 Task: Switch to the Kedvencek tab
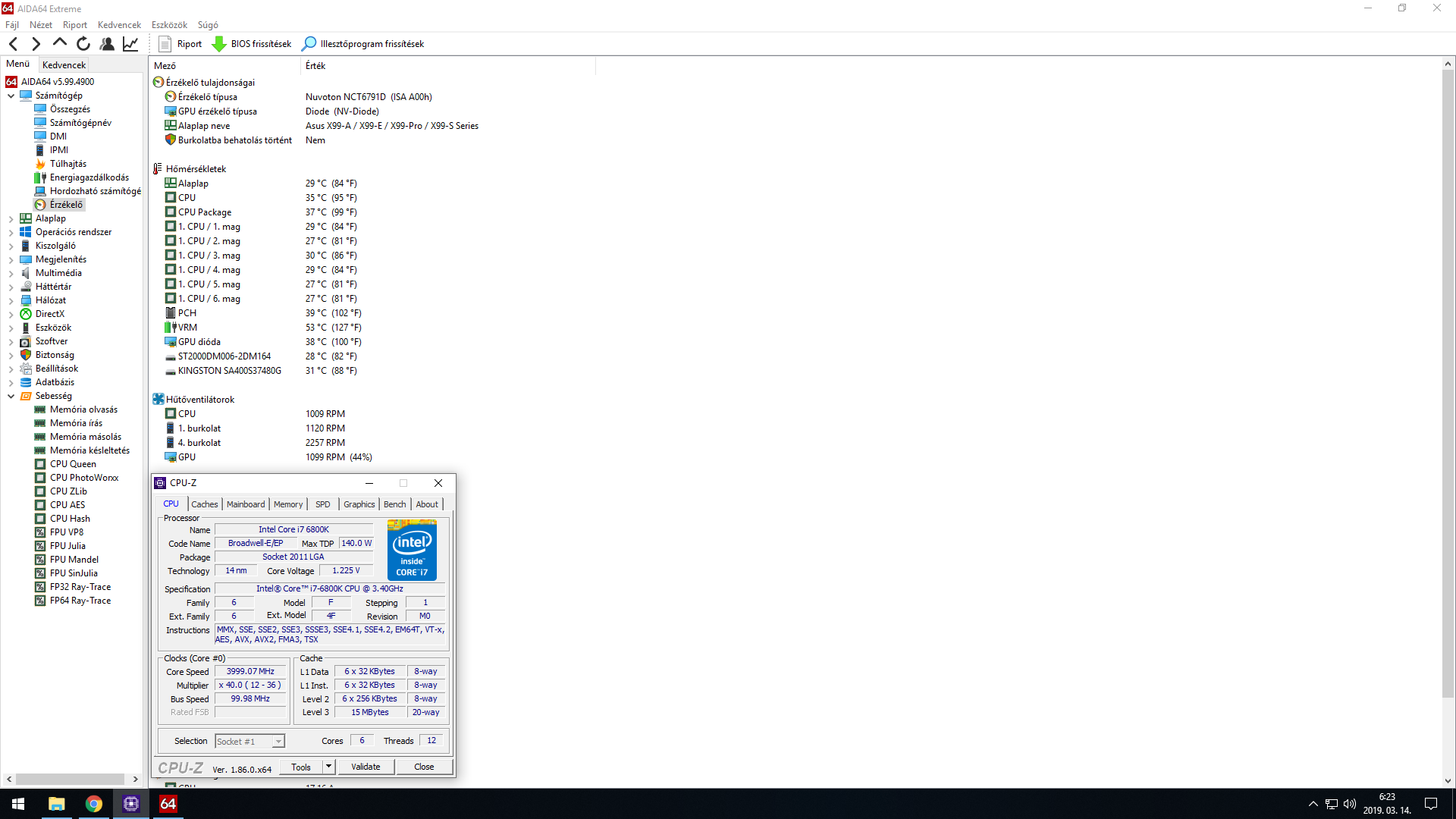[64, 65]
